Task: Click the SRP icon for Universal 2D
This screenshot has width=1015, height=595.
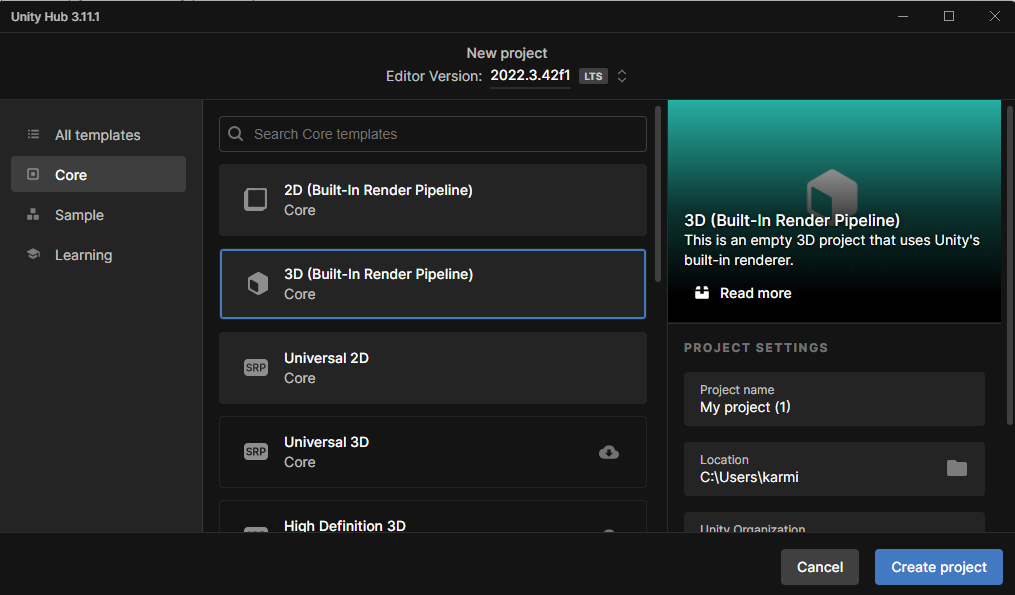Action: (x=256, y=368)
